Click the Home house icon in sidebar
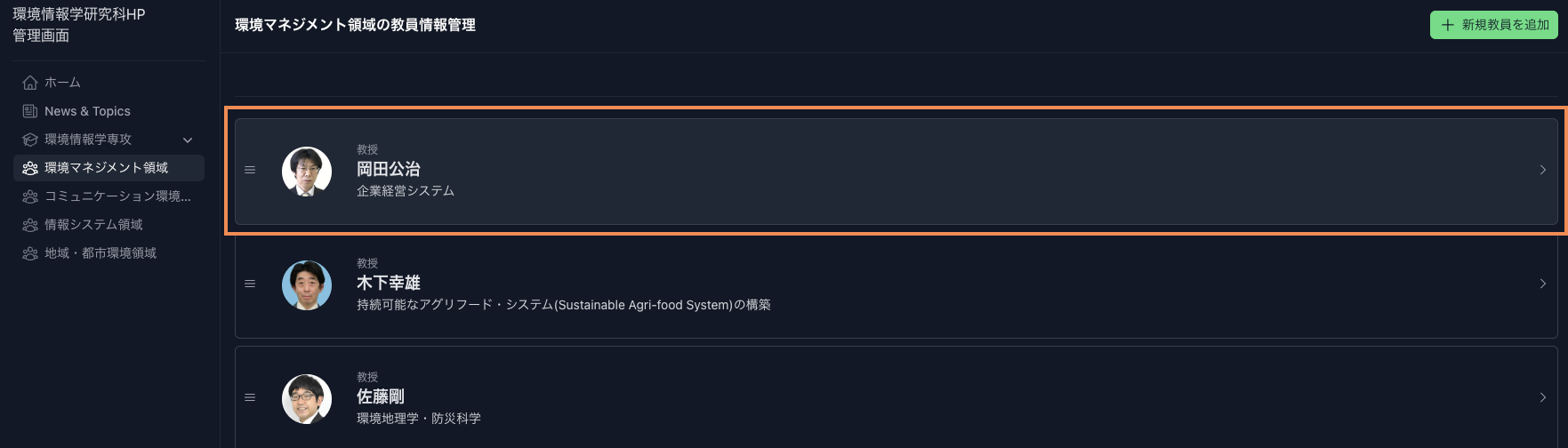1568x448 pixels. coord(30,83)
